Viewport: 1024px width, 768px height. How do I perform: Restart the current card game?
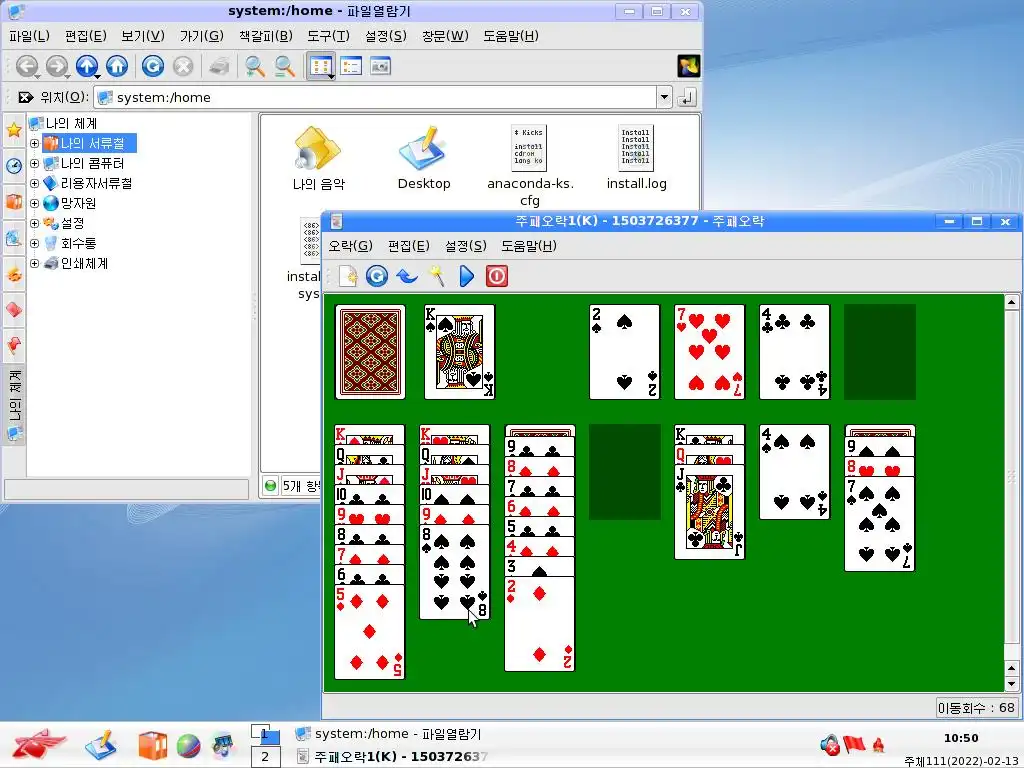(377, 276)
